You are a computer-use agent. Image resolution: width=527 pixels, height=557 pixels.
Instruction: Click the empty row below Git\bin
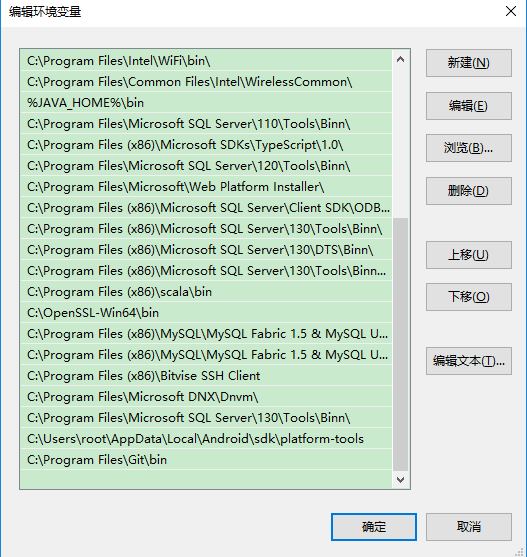click(x=206, y=479)
